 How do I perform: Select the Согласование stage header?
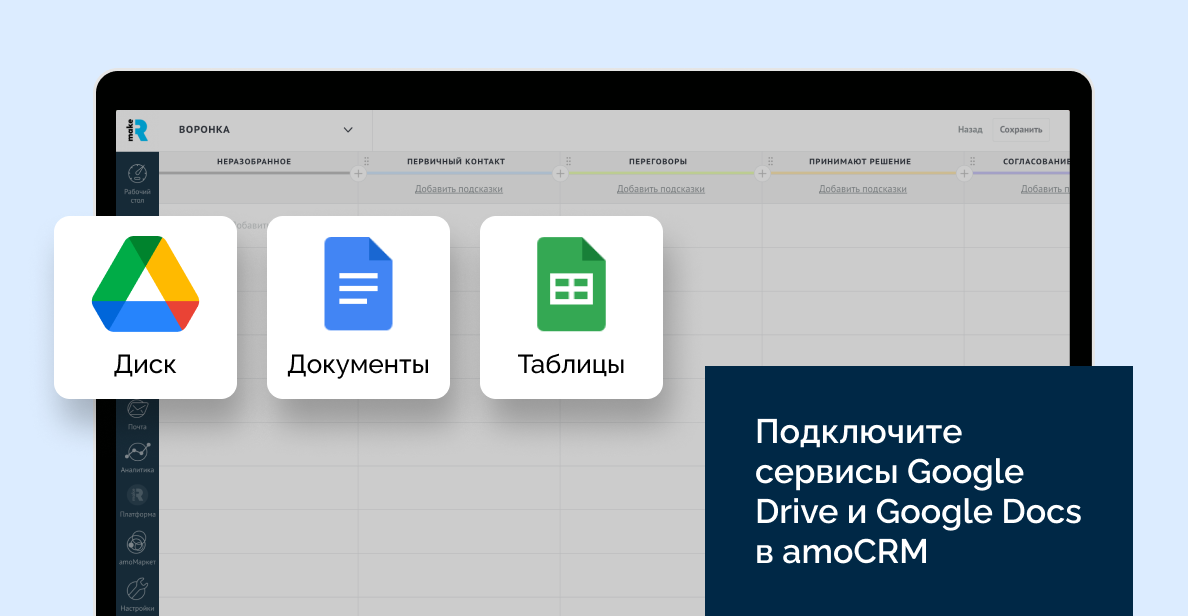(1036, 161)
